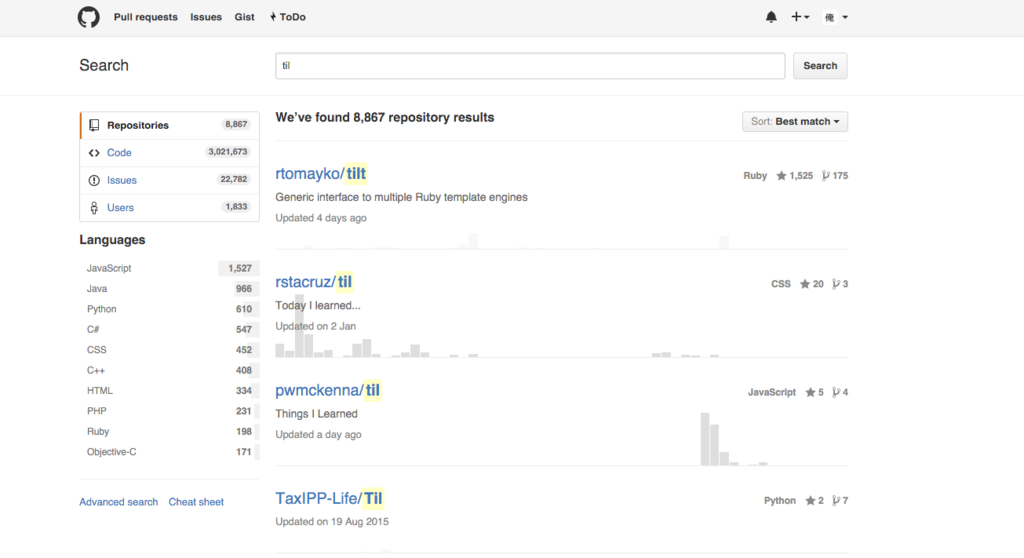Open the ToDo header link
This screenshot has height=558, width=1024.
[x=287, y=17]
